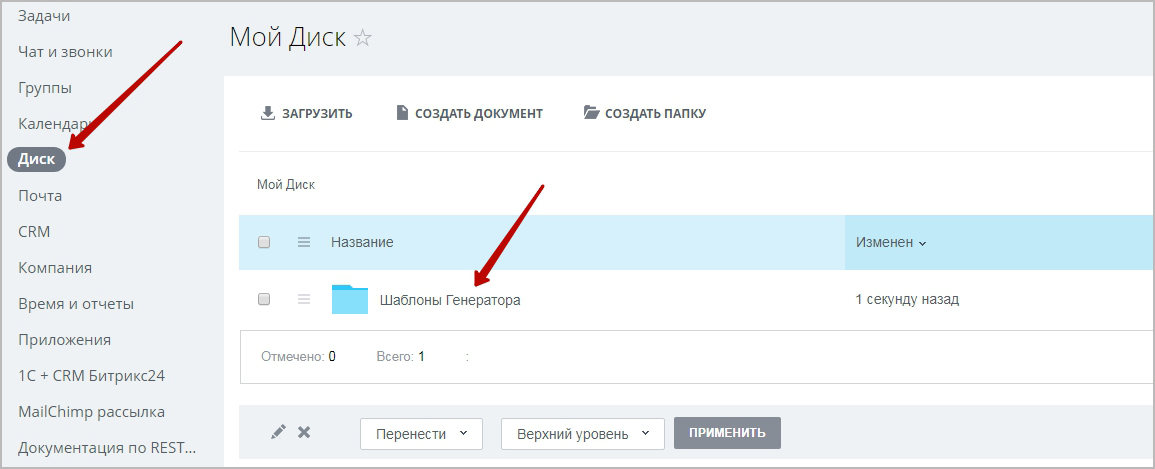Open the Верхний уровень destination dropdown
Viewport: 1155px width, 469px height.
click(583, 434)
